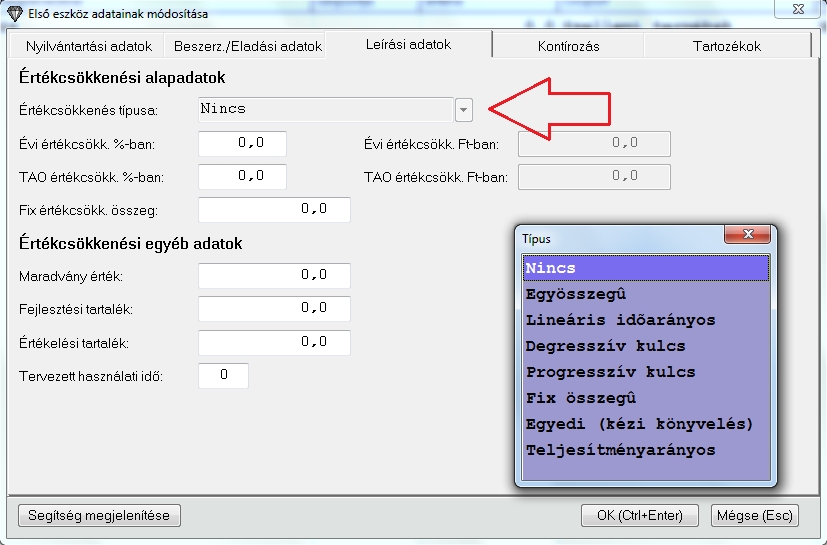The height and width of the screenshot is (545, 827).
Task: Click the Évi értékcsökk. %-ban input field
Action: click(x=242, y=144)
